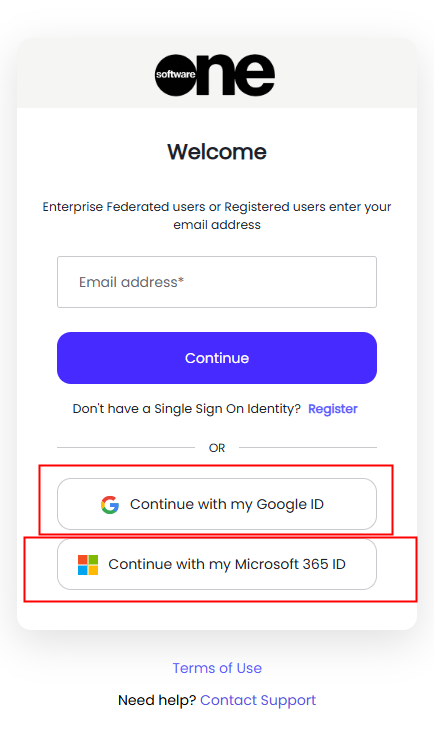Open the Contact Support link
Screen dimensions: 434x732
pyautogui.click(x=258, y=700)
